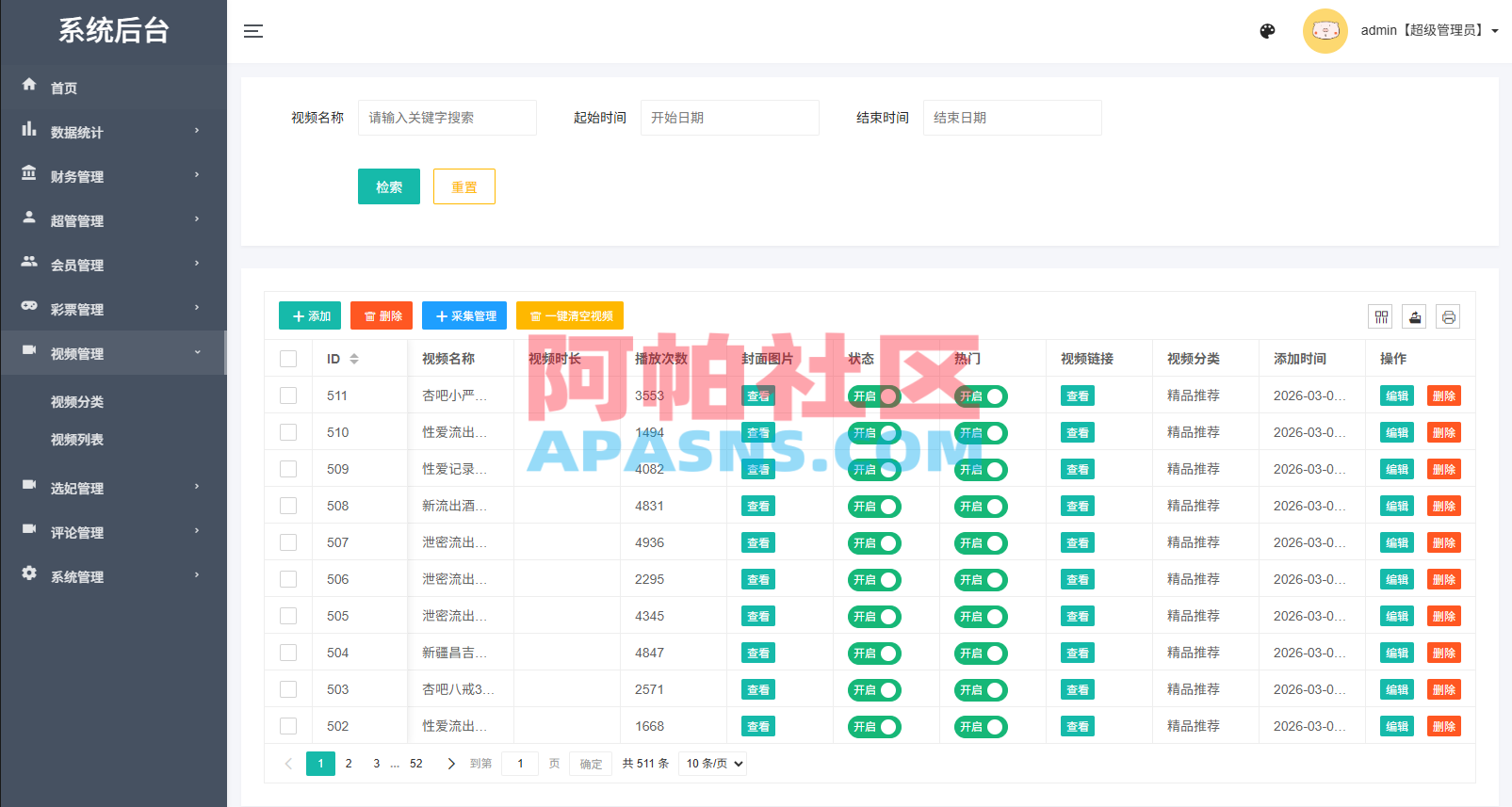Click the 检索 search button
Image resolution: width=1512 pixels, height=807 pixels.
click(x=389, y=186)
